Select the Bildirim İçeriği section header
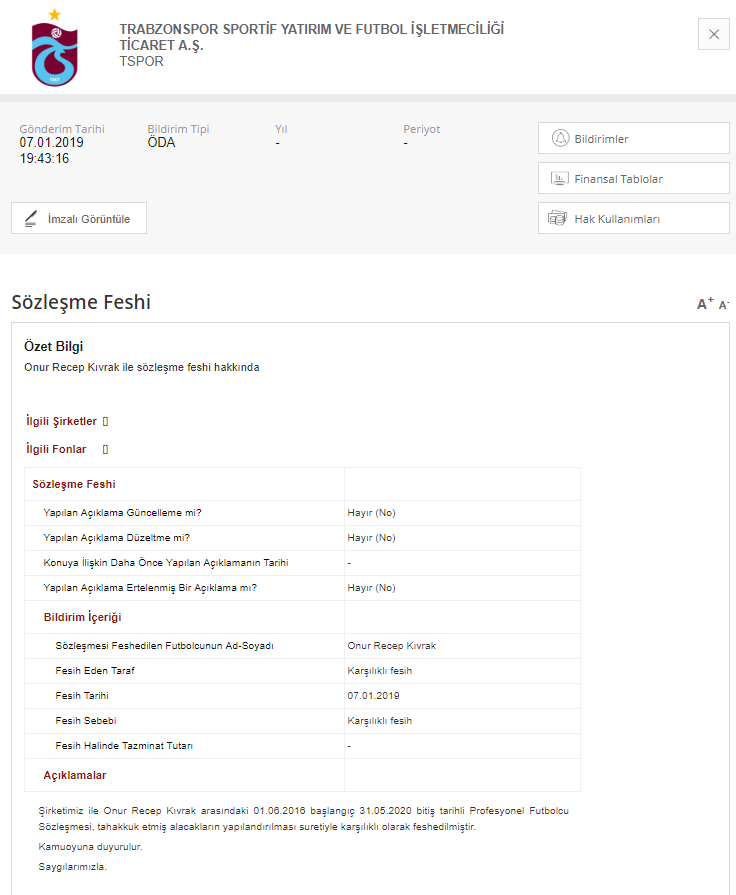Viewport: 736px width, 895px height. (82, 617)
